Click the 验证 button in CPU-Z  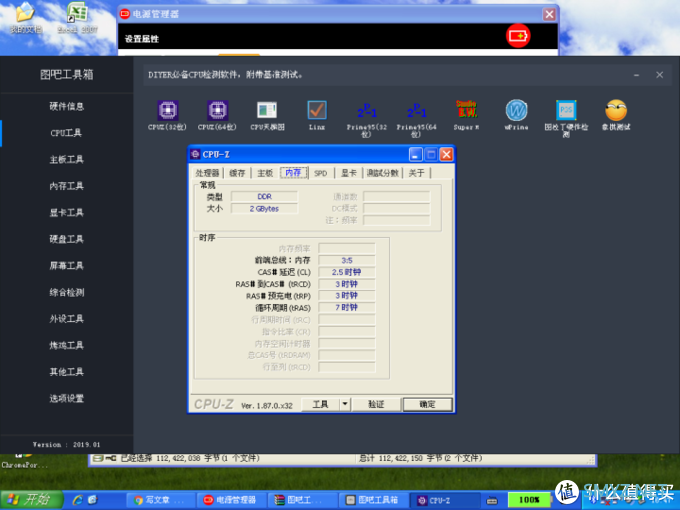[376, 404]
